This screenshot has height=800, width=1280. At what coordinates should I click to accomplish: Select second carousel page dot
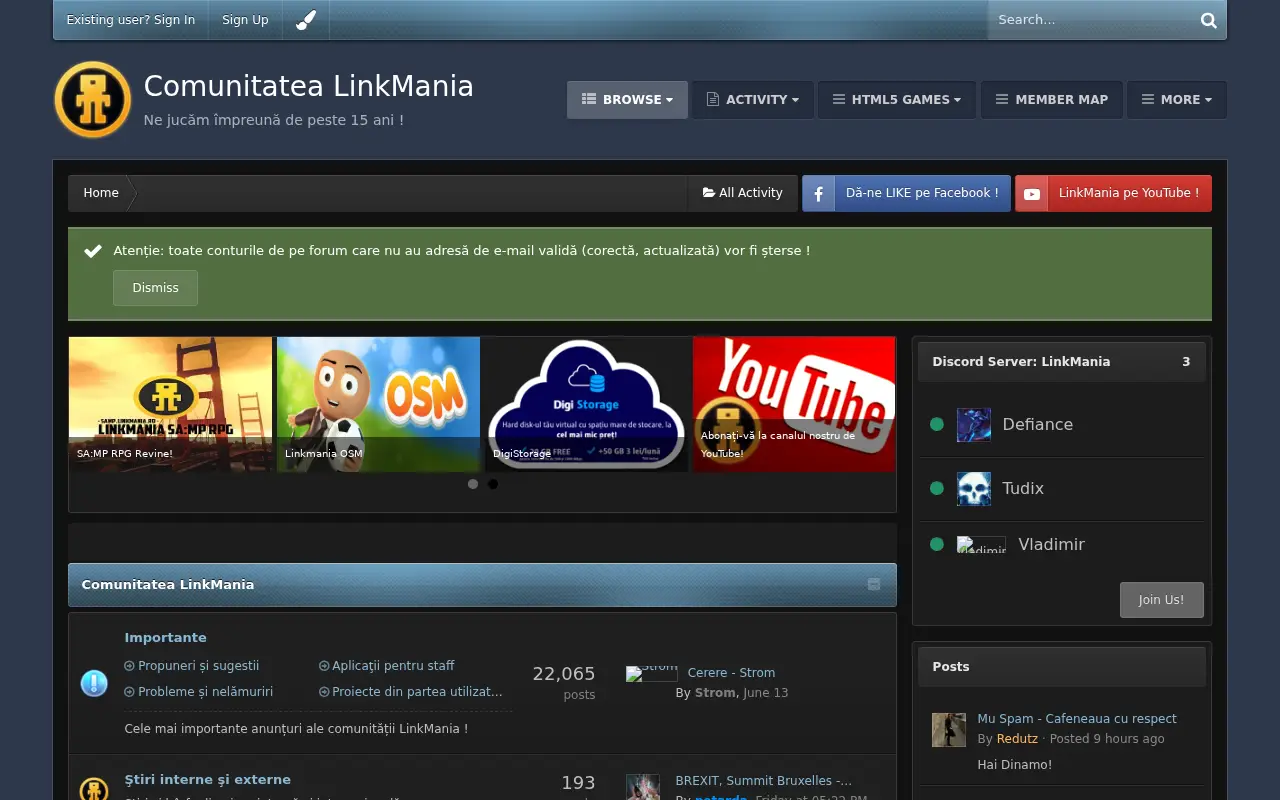[x=493, y=484]
